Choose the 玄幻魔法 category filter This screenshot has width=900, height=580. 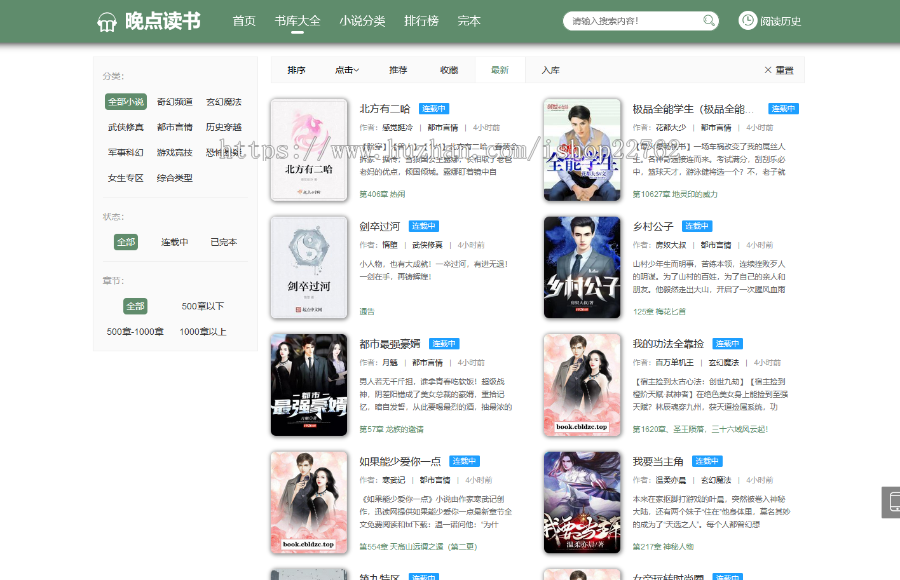point(223,102)
